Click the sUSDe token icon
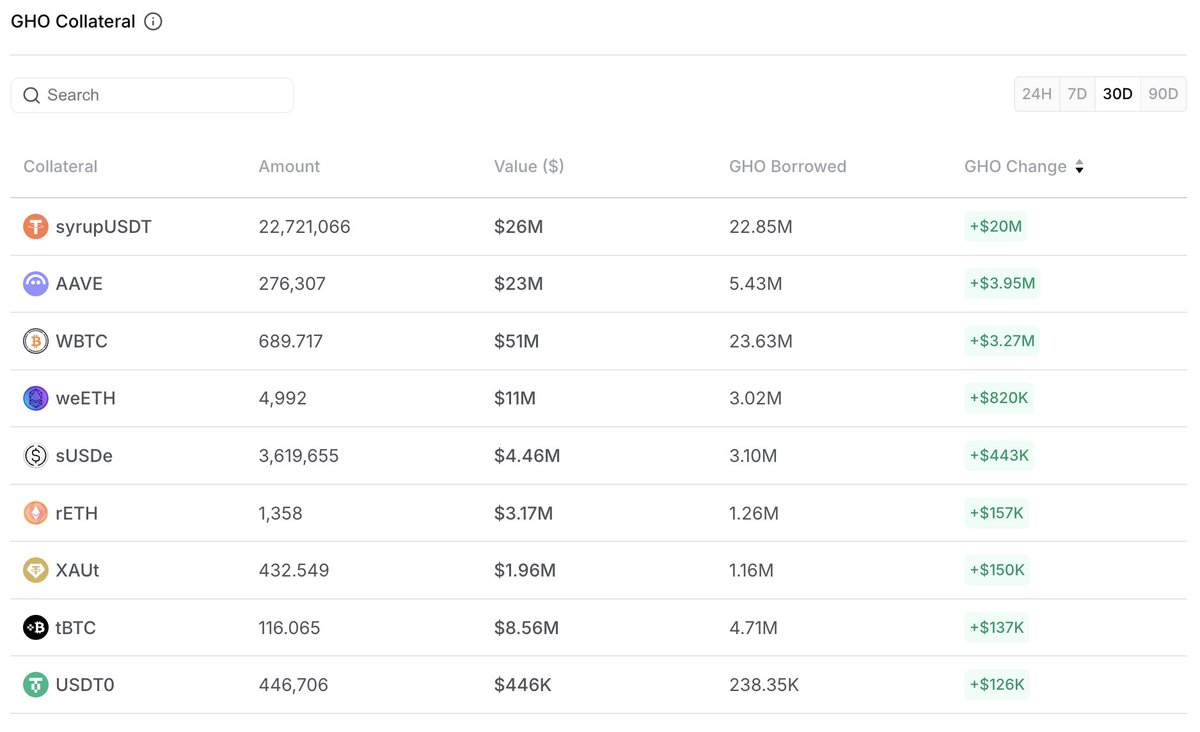This screenshot has width=1200, height=732. pos(36,456)
